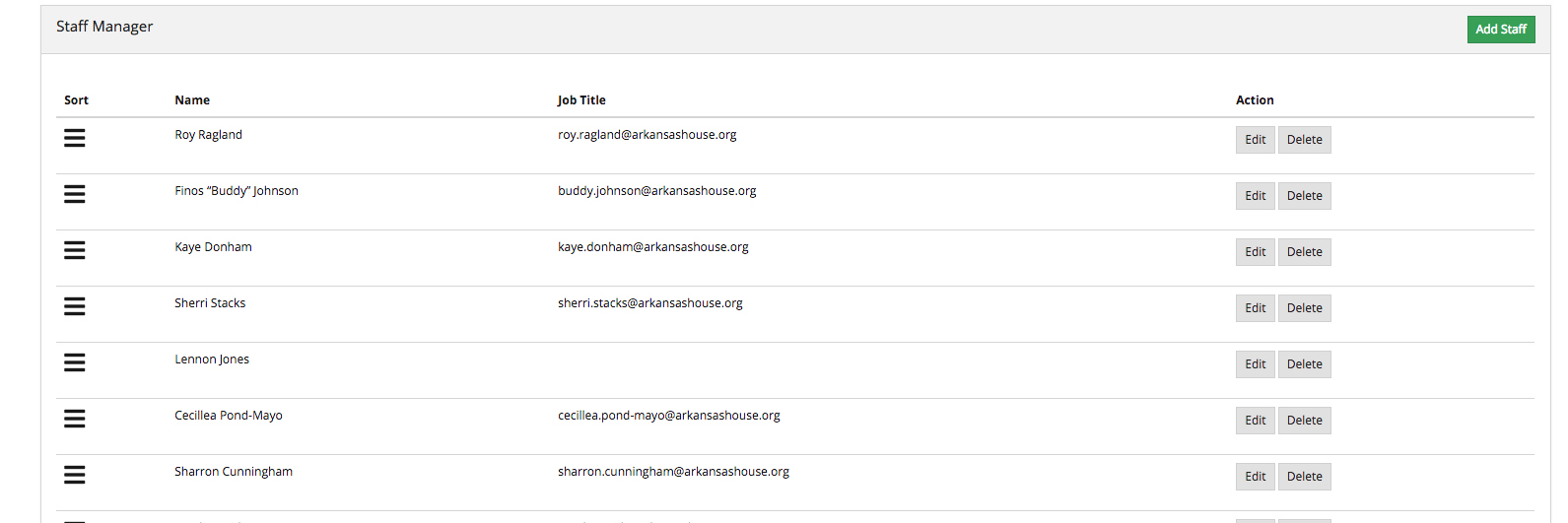The image size is (1568, 523).
Task: Edit Cecillea Pond-Mayo's entry
Action: pos(1256,421)
